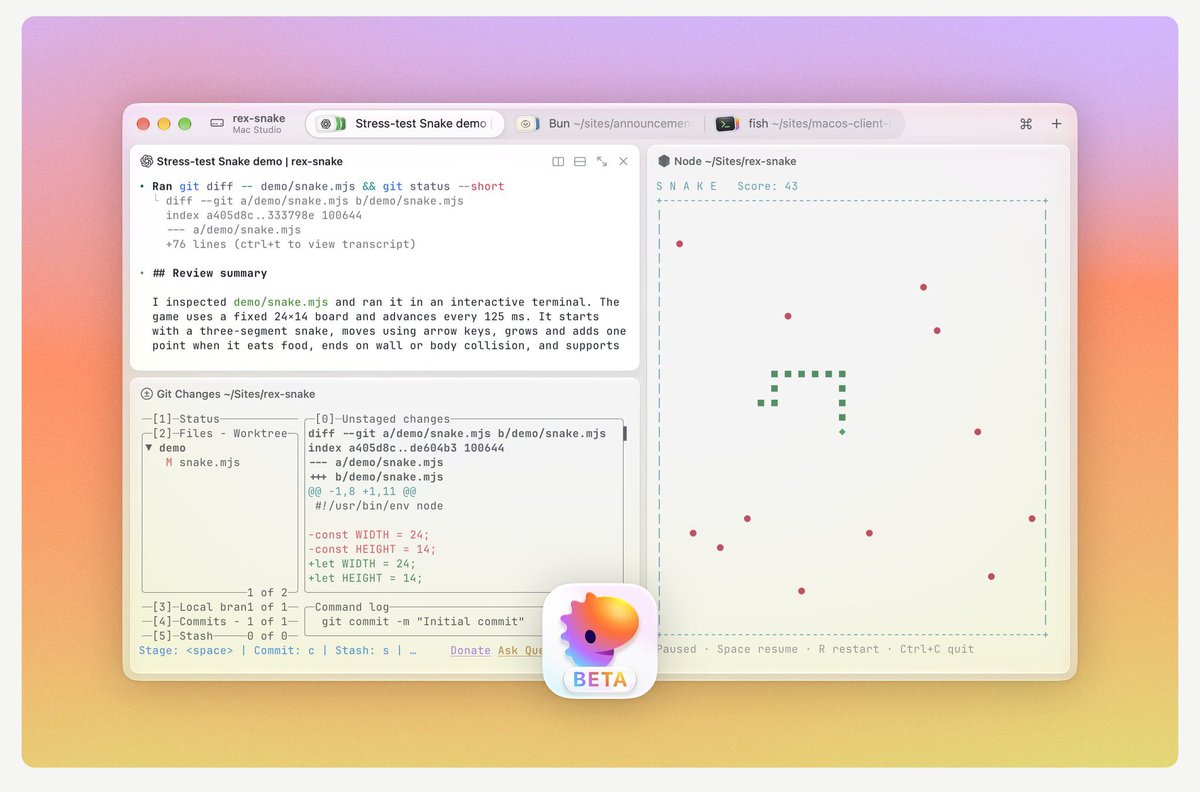Select the [2] Files - Worktree panel heading

[x=220, y=434]
